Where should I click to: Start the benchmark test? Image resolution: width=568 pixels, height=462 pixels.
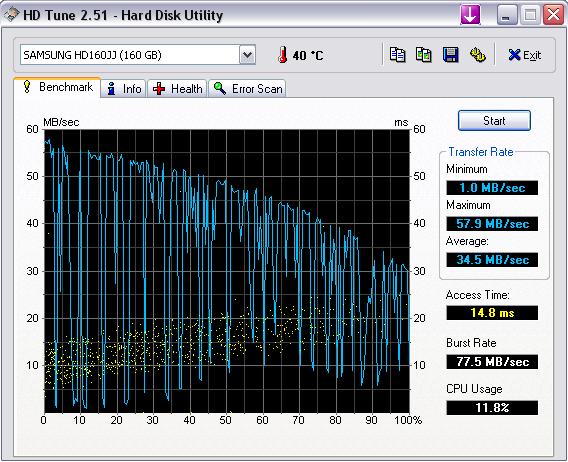[494, 121]
